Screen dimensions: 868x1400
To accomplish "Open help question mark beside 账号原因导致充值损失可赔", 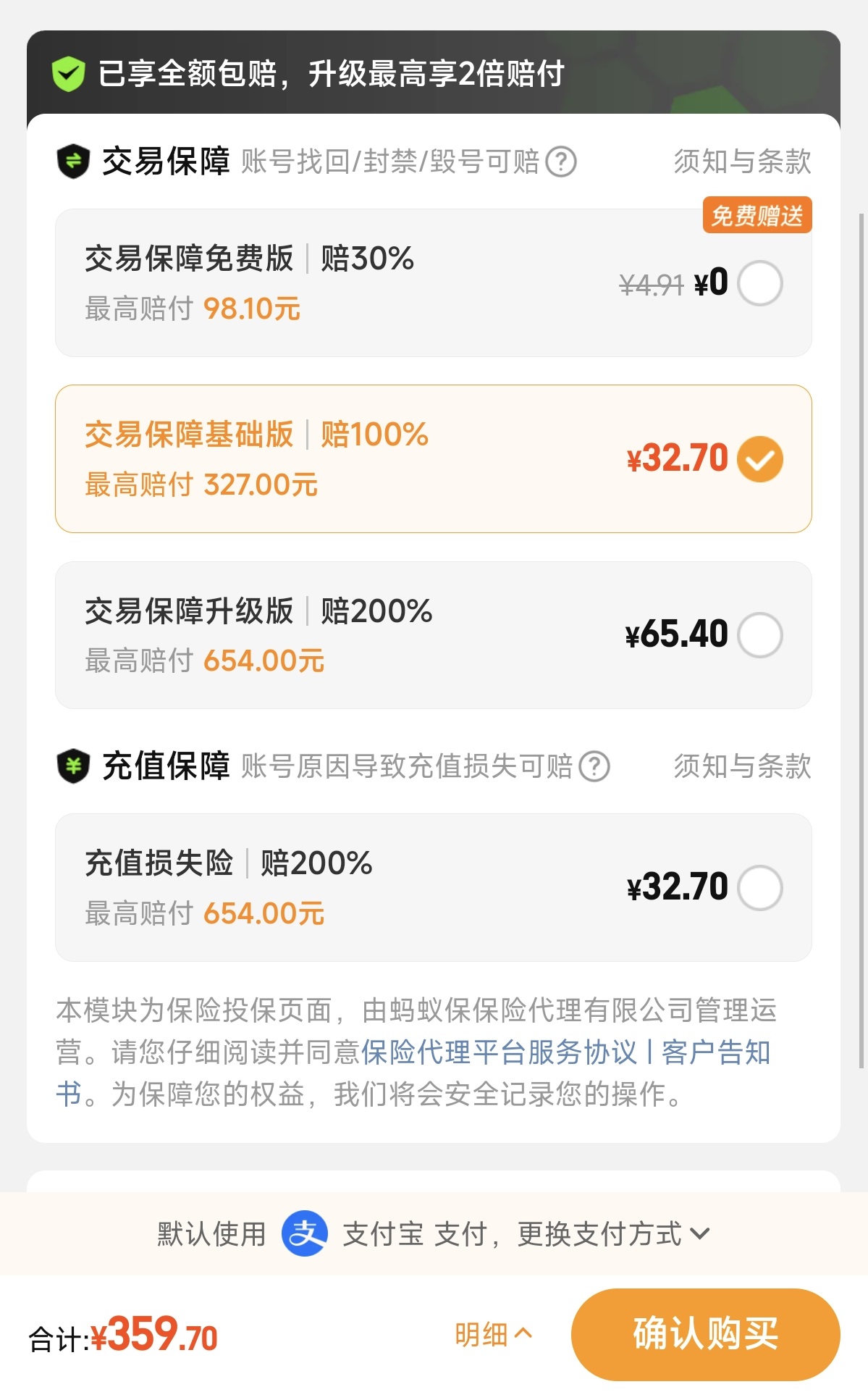I will click(x=594, y=766).
